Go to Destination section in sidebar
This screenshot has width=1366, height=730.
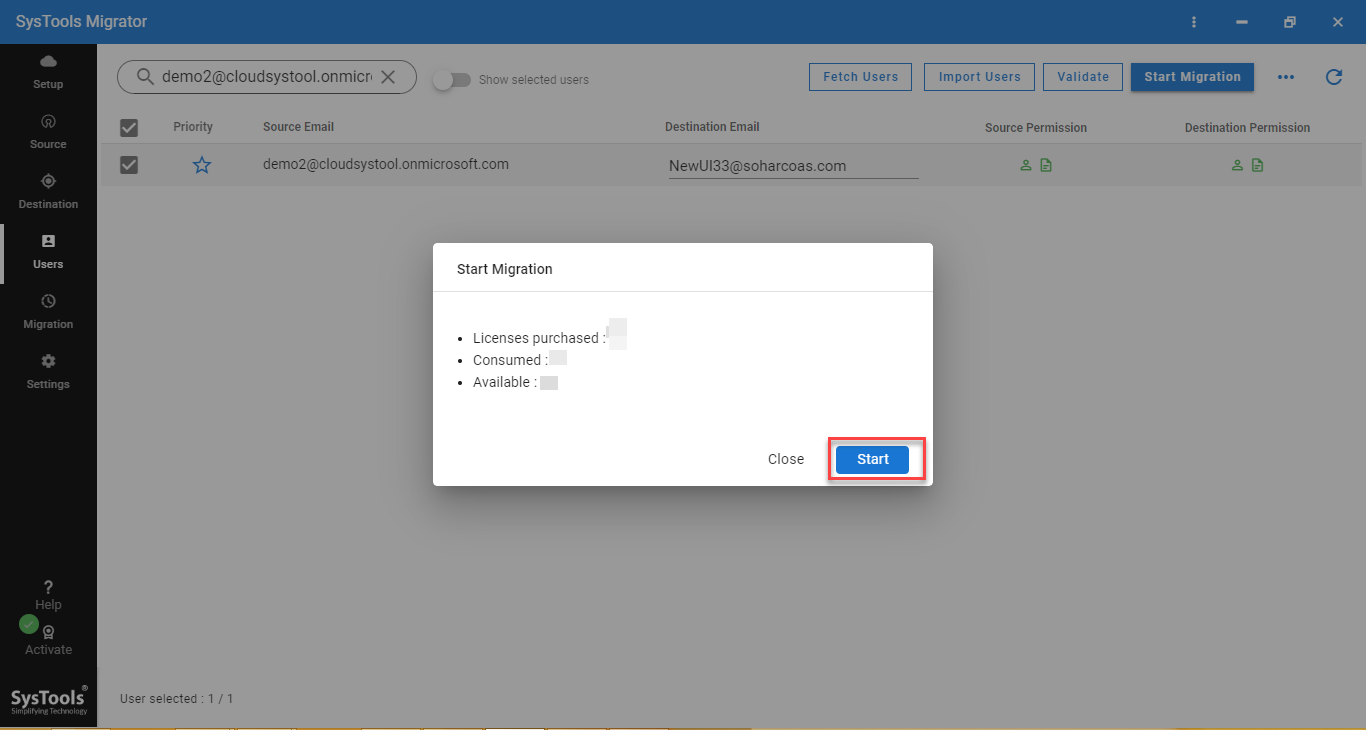[x=48, y=192]
